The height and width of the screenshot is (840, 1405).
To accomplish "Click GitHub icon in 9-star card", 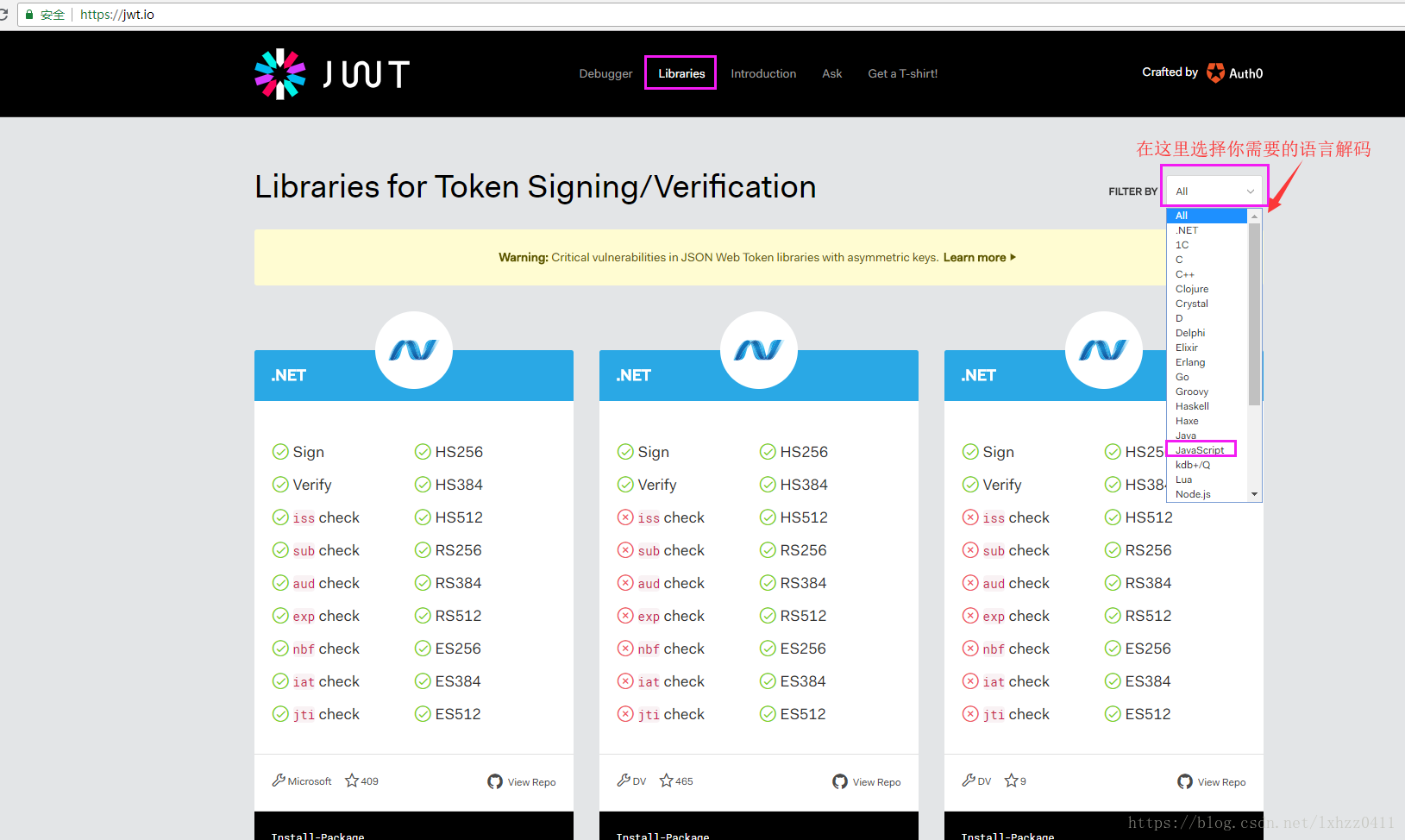I will click(1185, 781).
